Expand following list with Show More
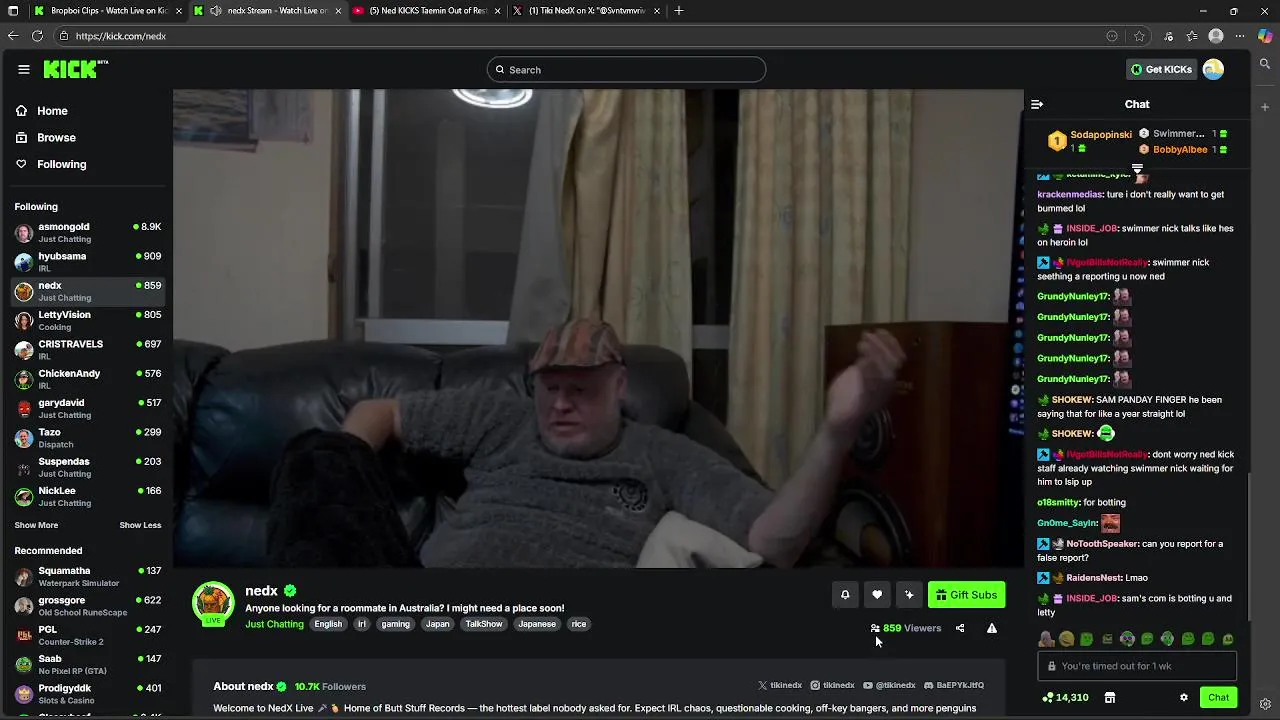Viewport: 1280px width, 720px height. coord(36,525)
